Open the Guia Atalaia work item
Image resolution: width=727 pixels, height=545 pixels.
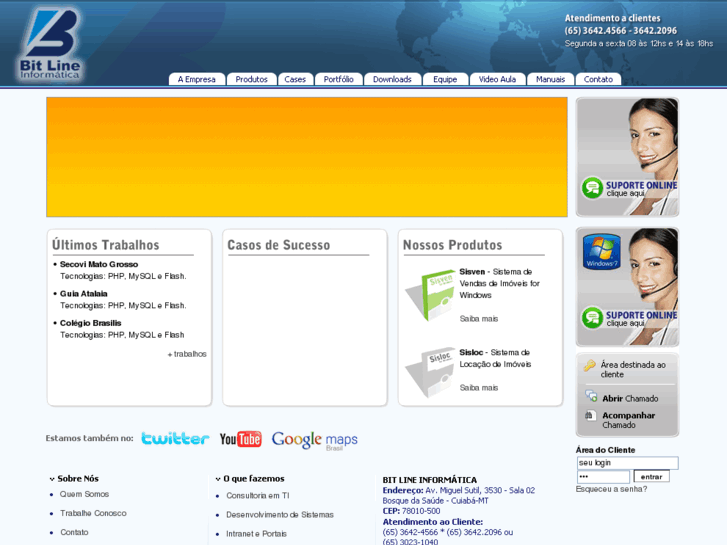click(83, 294)
